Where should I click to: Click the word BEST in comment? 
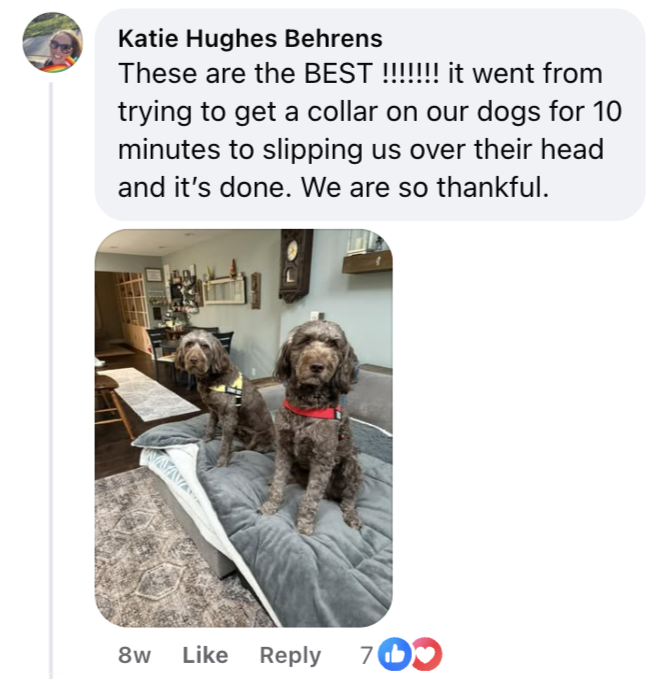(x=338, y=73)
